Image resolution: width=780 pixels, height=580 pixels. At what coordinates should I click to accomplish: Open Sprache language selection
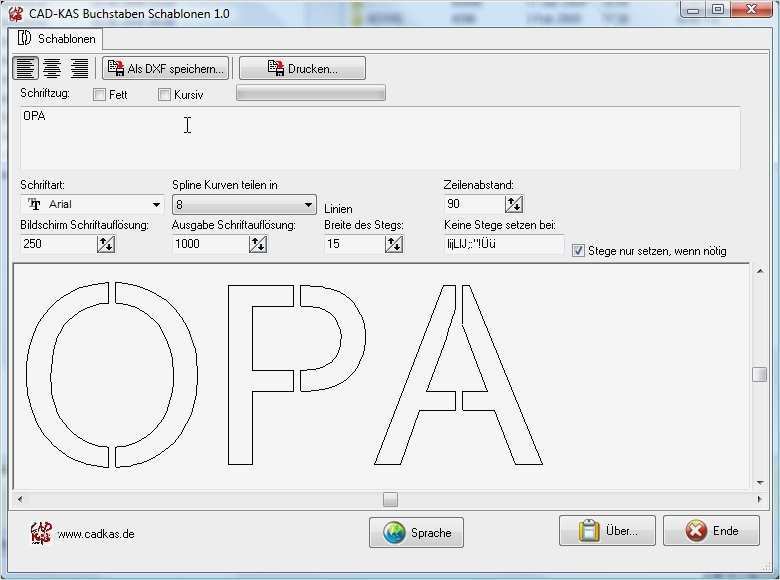(416, 532)
